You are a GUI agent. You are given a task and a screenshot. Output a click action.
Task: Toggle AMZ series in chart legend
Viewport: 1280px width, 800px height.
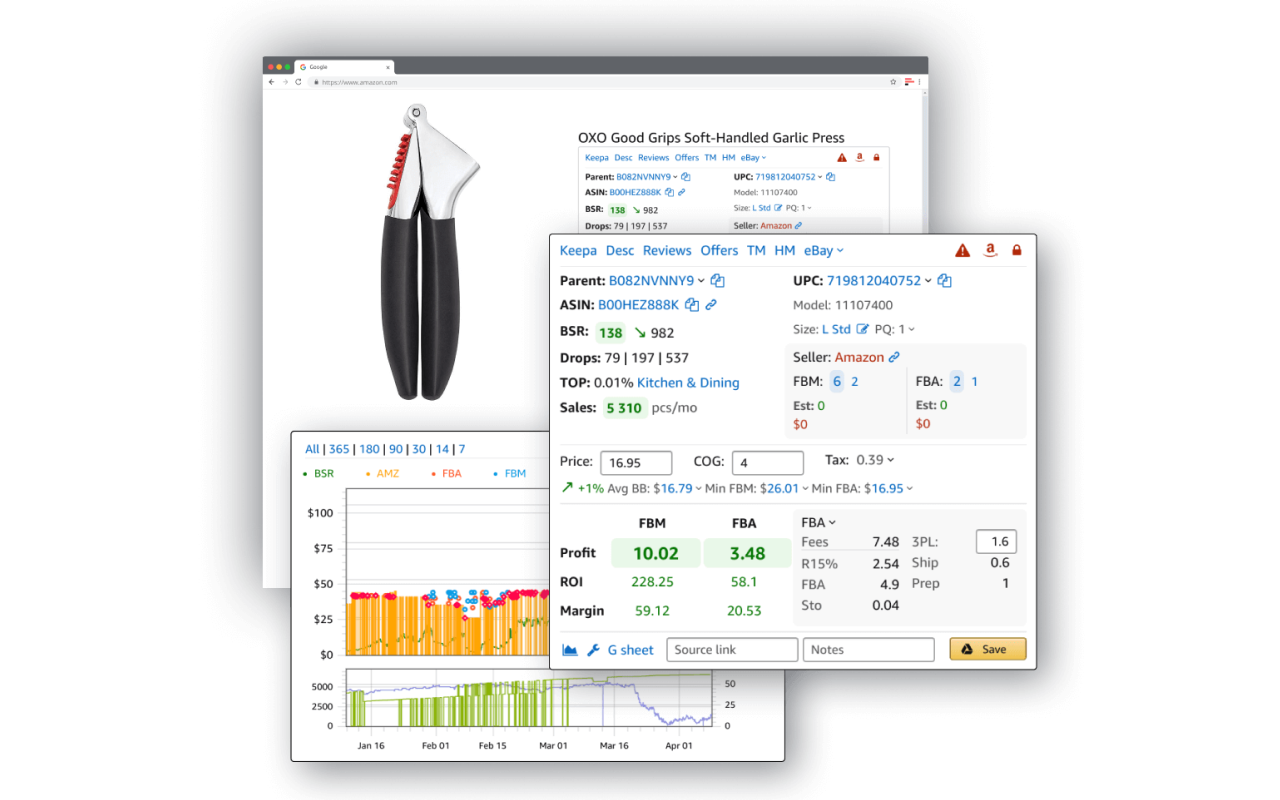pyautogui.click(x=383, y=473)
